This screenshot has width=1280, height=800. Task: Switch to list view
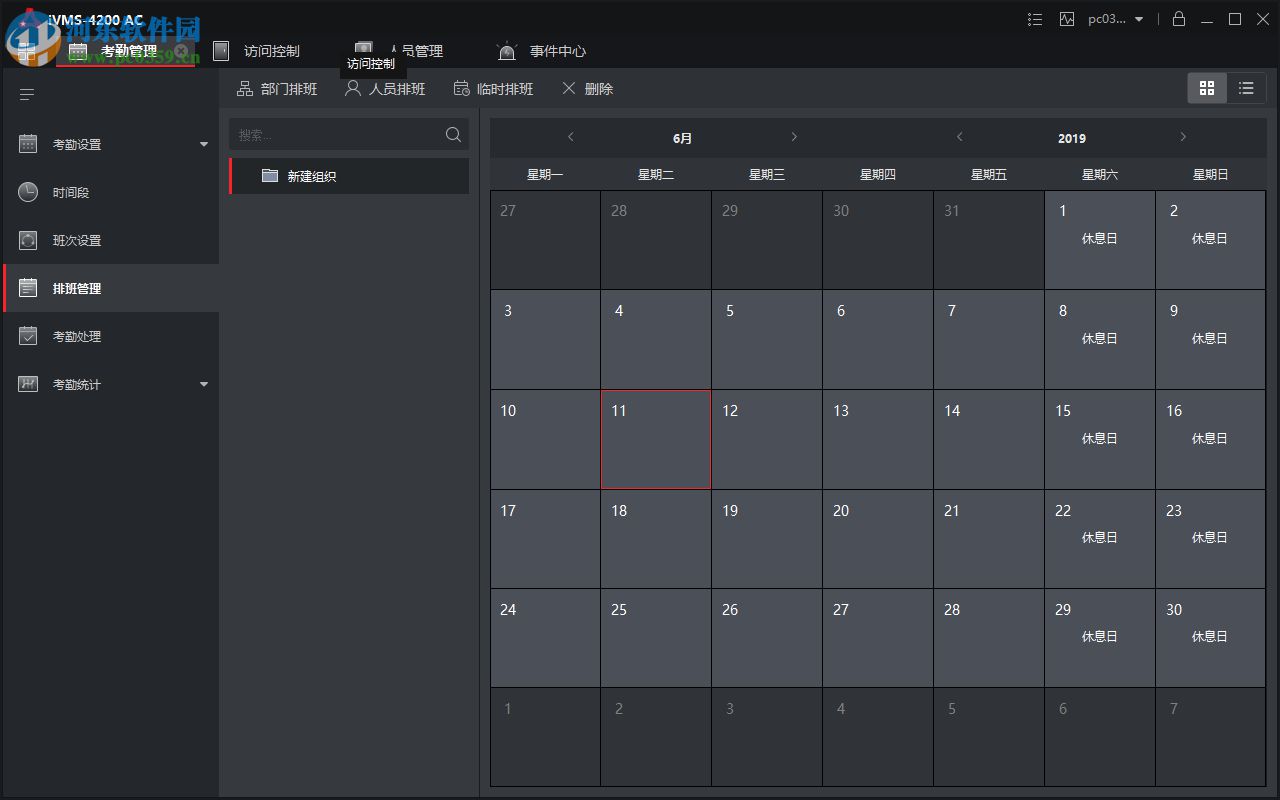[x=1246, y=88]
